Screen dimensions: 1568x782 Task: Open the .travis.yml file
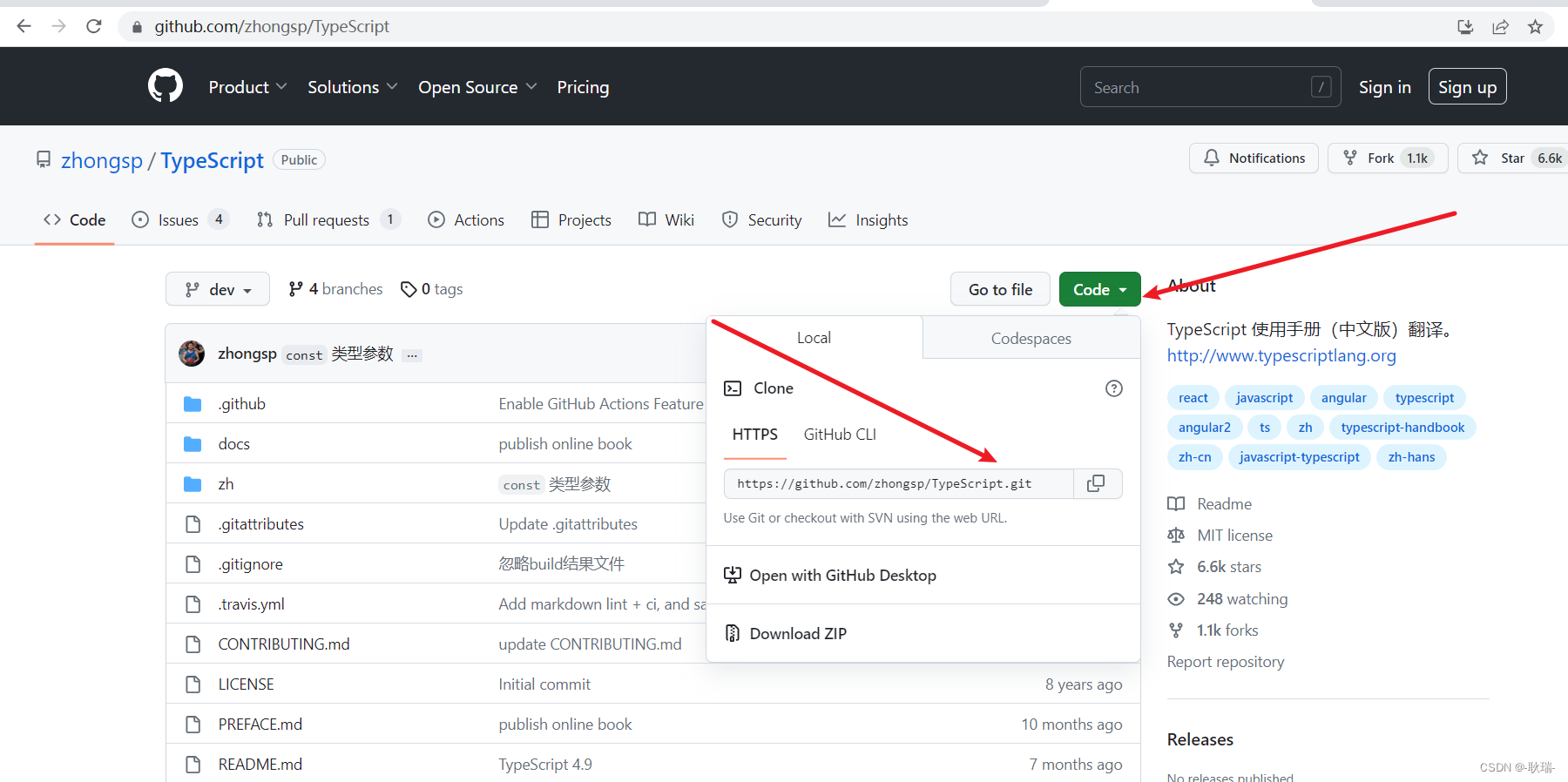[x=252, y=604]
